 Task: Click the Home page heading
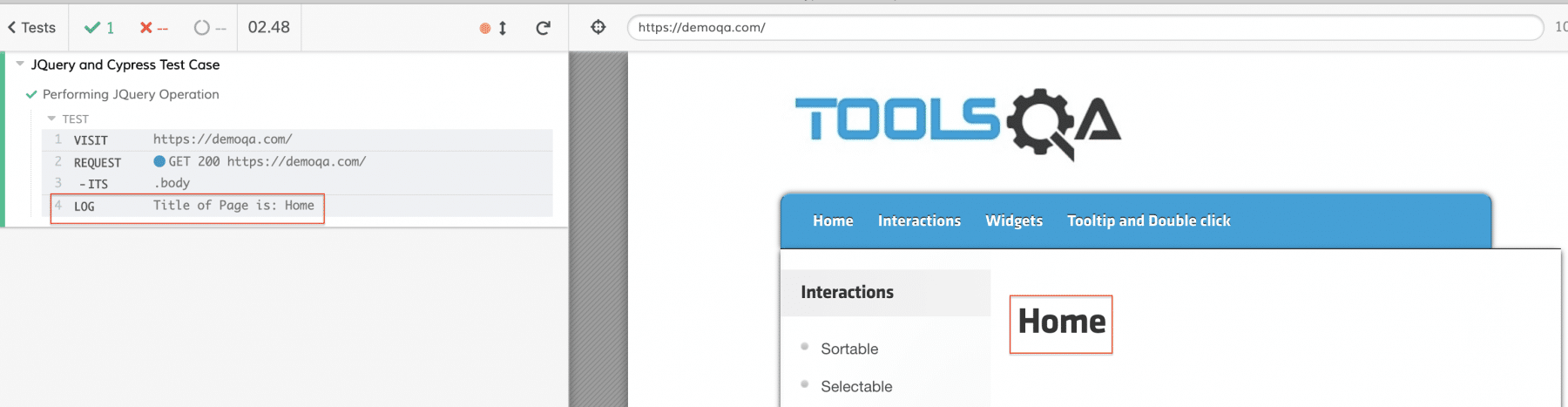coord(1062,322)
